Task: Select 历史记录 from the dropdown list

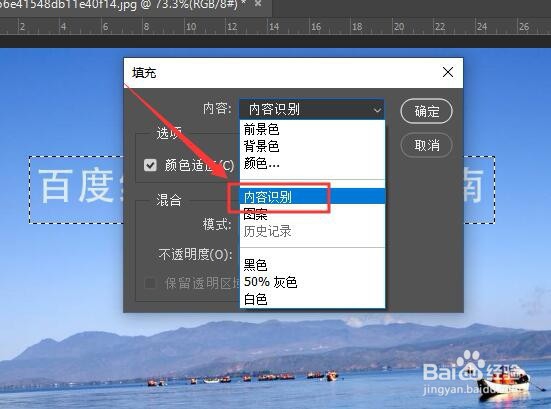Action: pyautogui.click(x=312, y=231)
